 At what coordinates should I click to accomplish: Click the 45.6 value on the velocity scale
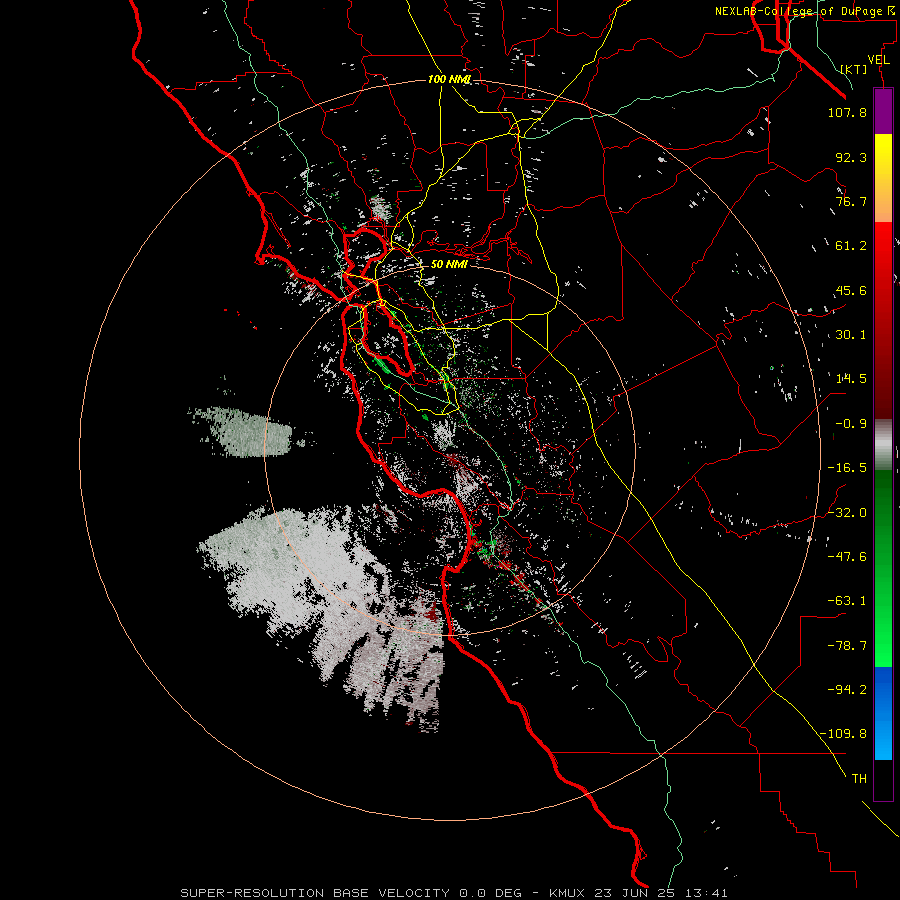pos(851,290)
